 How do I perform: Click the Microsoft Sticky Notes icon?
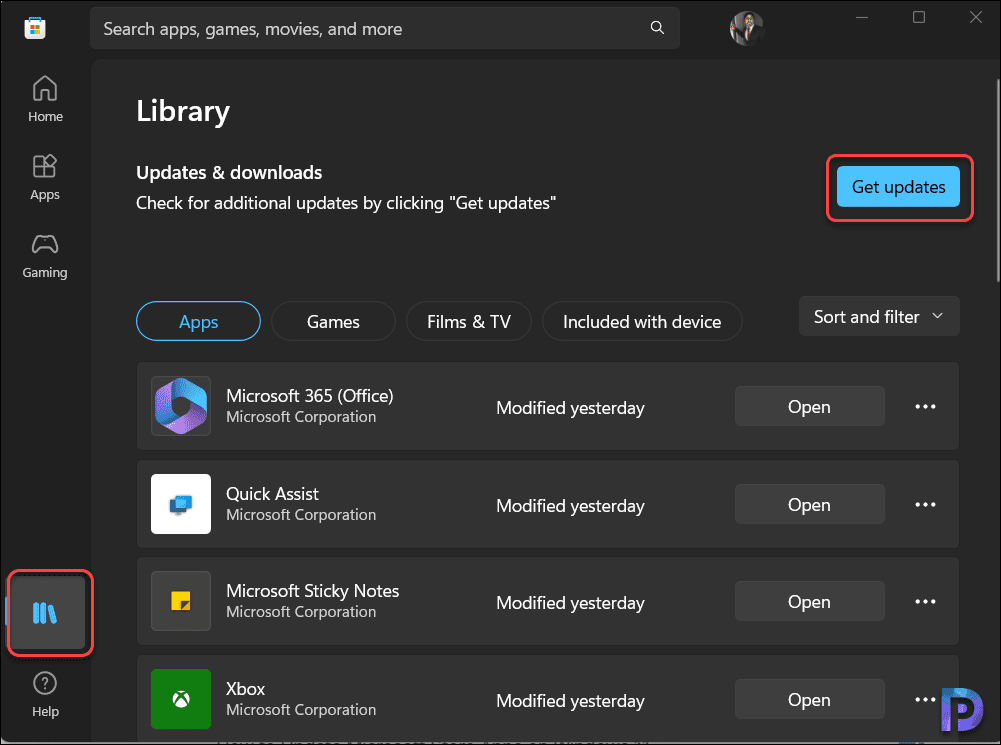click(180, 601)
